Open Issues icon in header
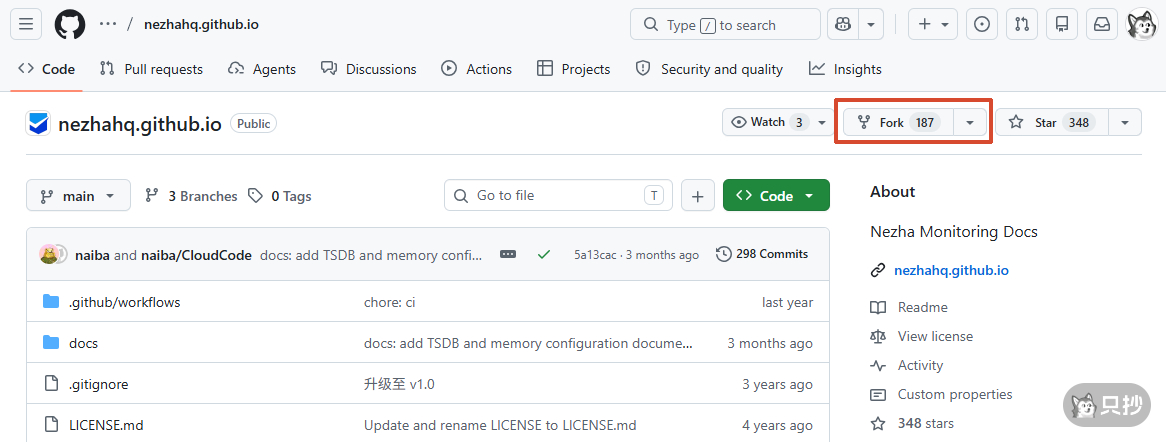Screen dimensions: 1166x442 pos(982,25)
